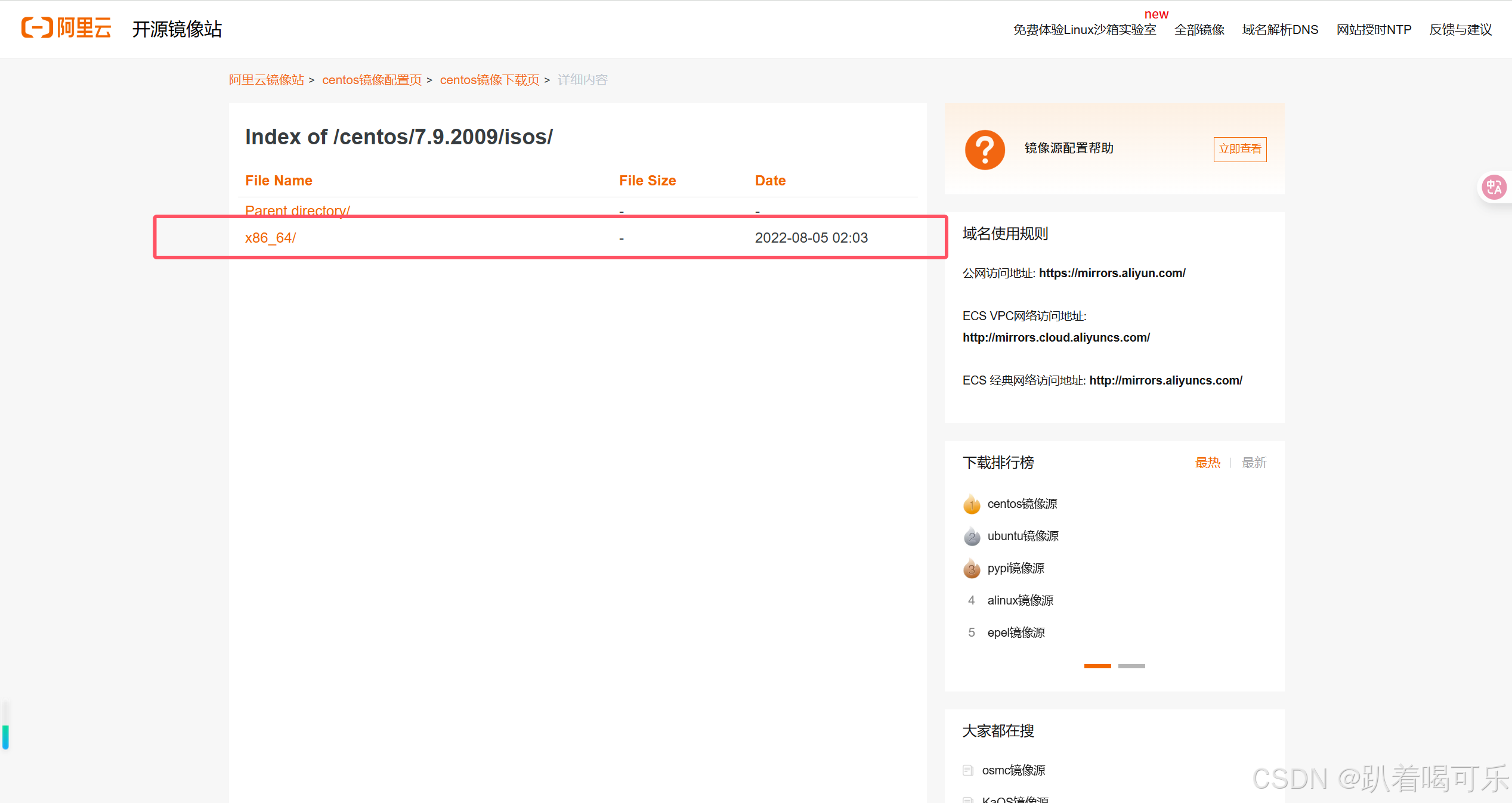
Task: Open alinux镜像源 in download ranking
Action: pos(1021,601)
